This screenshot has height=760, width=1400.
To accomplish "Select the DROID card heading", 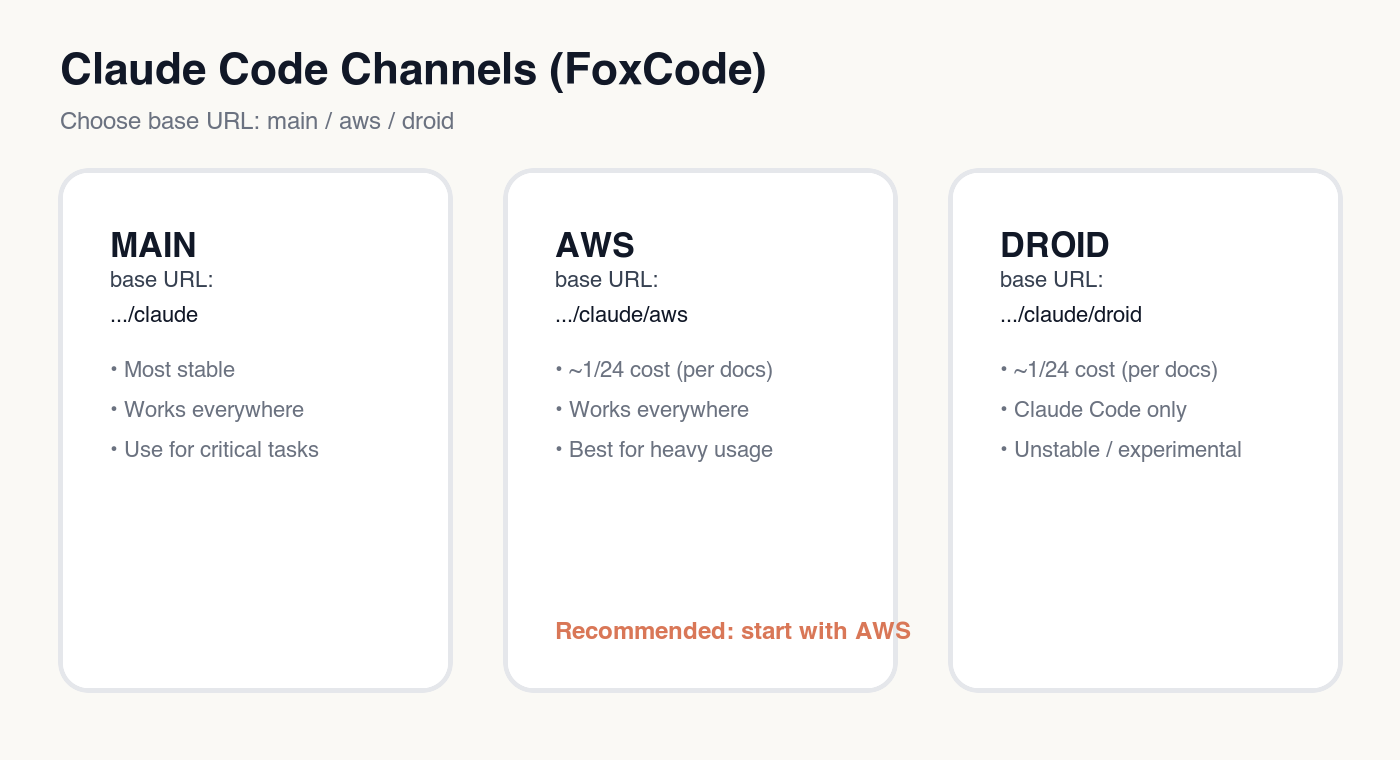I will (1054, 245).
